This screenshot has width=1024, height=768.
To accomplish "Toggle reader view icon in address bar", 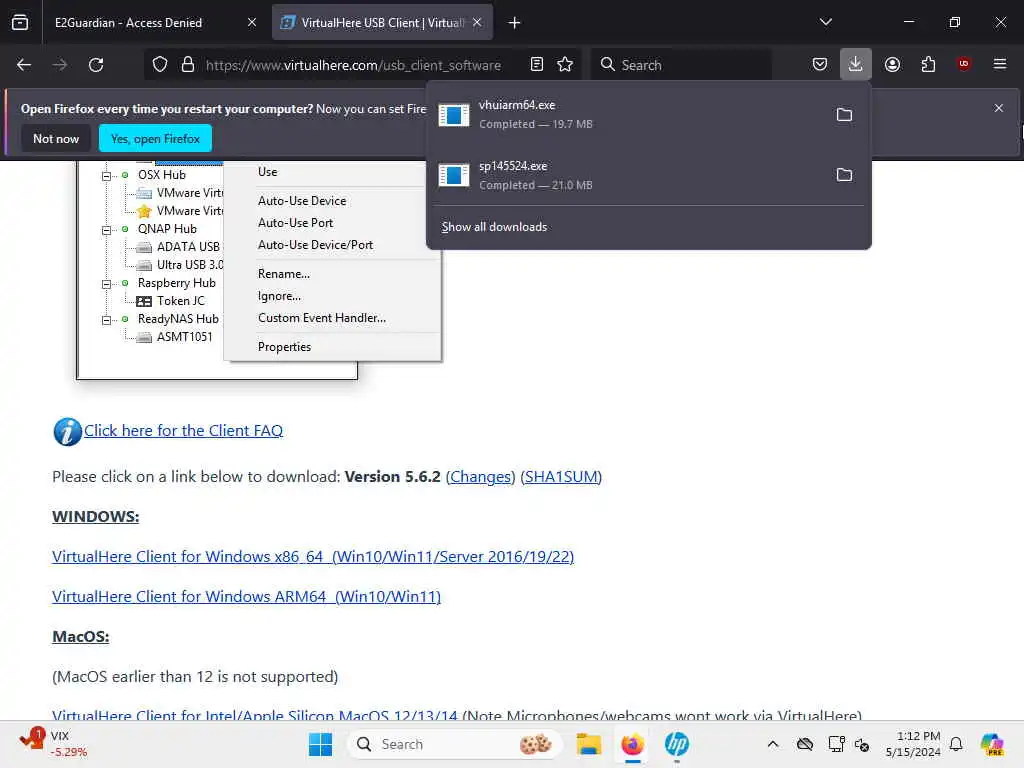I will (537, 65).
